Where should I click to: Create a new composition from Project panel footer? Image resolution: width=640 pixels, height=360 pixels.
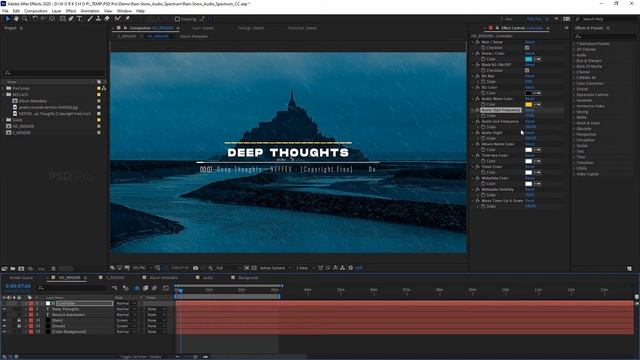coord(21,269)
